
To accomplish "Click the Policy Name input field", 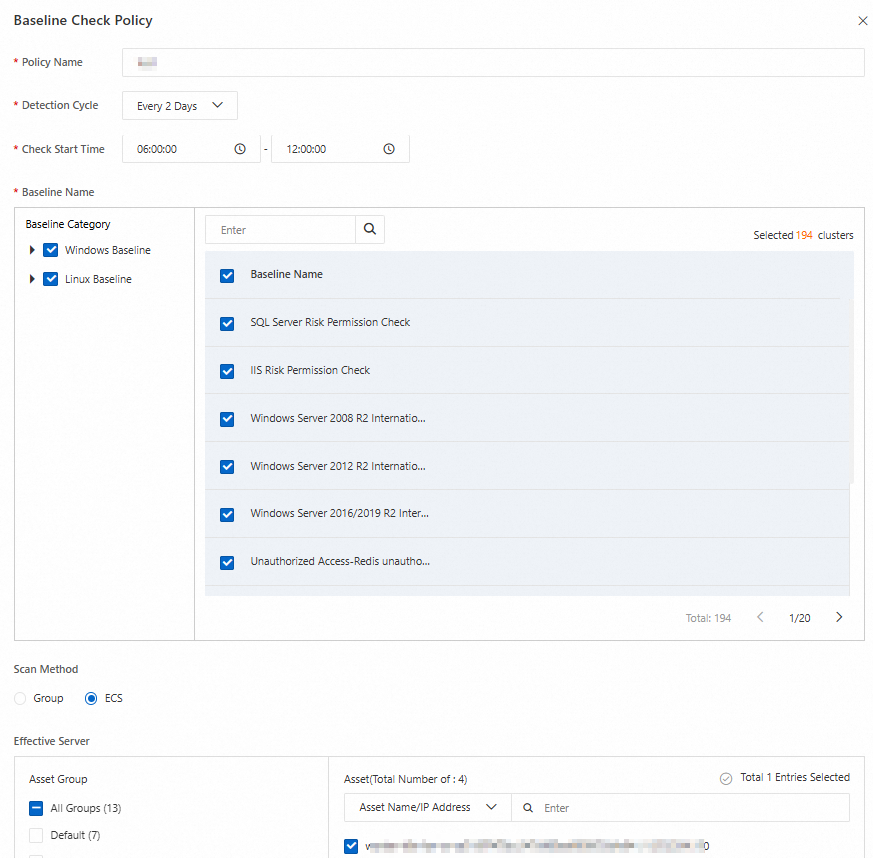I will pos(493,62).
